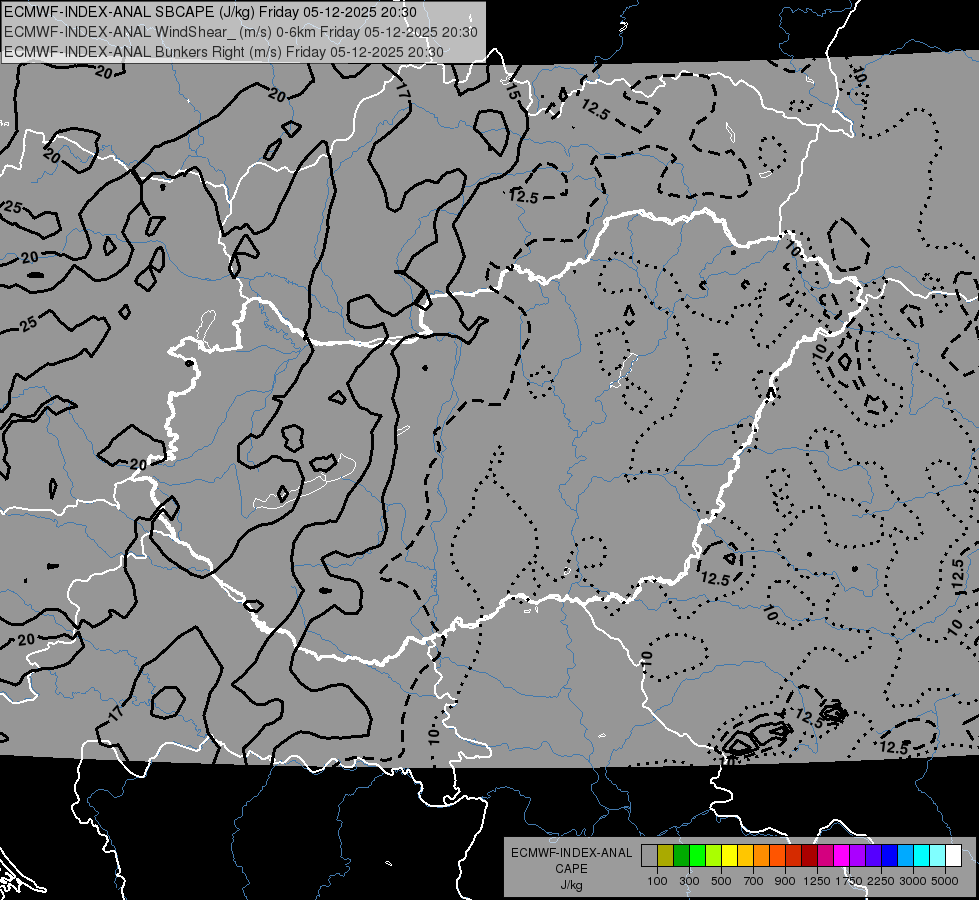Select the dark blue legend swatch
The image size is (979, 900).
[x=889, y=856]
